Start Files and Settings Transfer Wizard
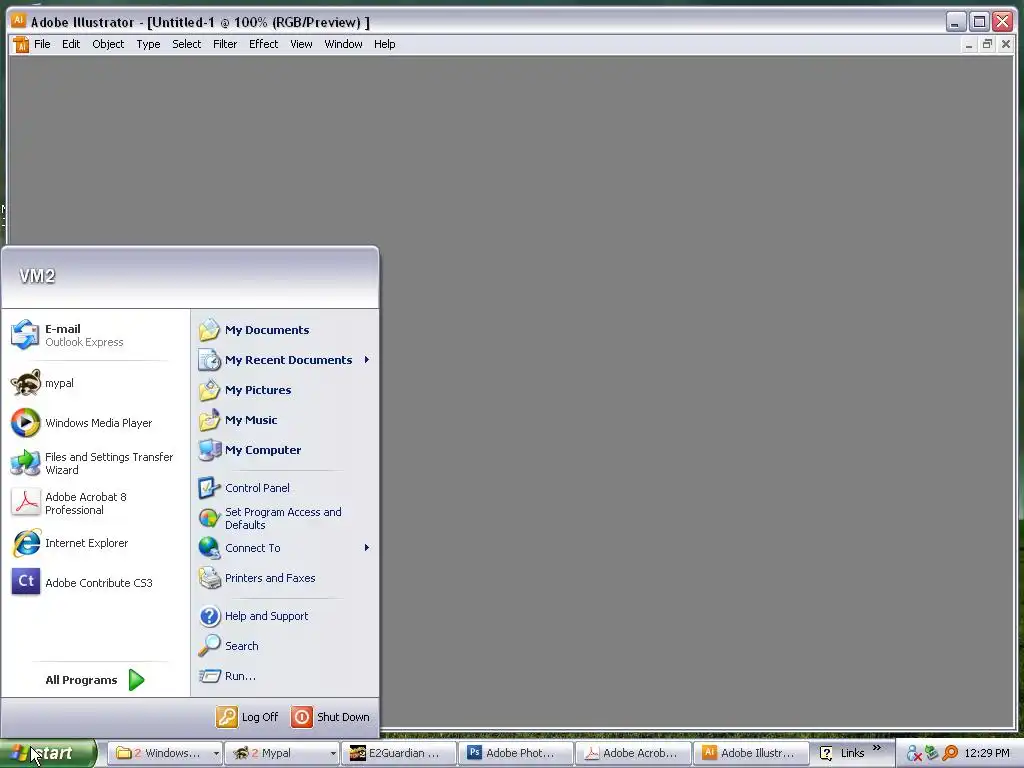Image resolution: width=1024 pixels, height=768 pixels. click(x=95, y=463)
